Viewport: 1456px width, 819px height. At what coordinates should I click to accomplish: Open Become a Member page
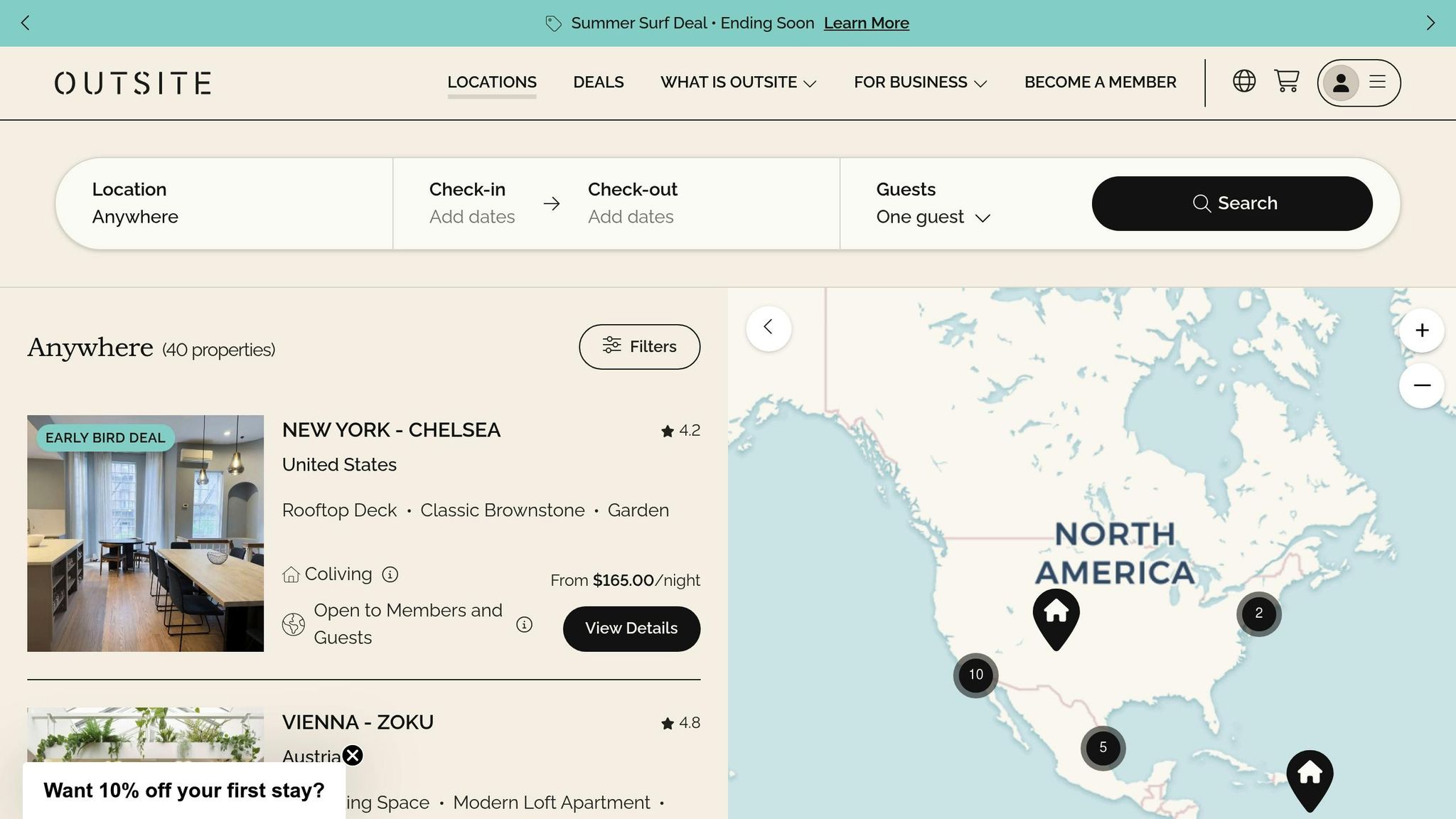(1101, 82)
